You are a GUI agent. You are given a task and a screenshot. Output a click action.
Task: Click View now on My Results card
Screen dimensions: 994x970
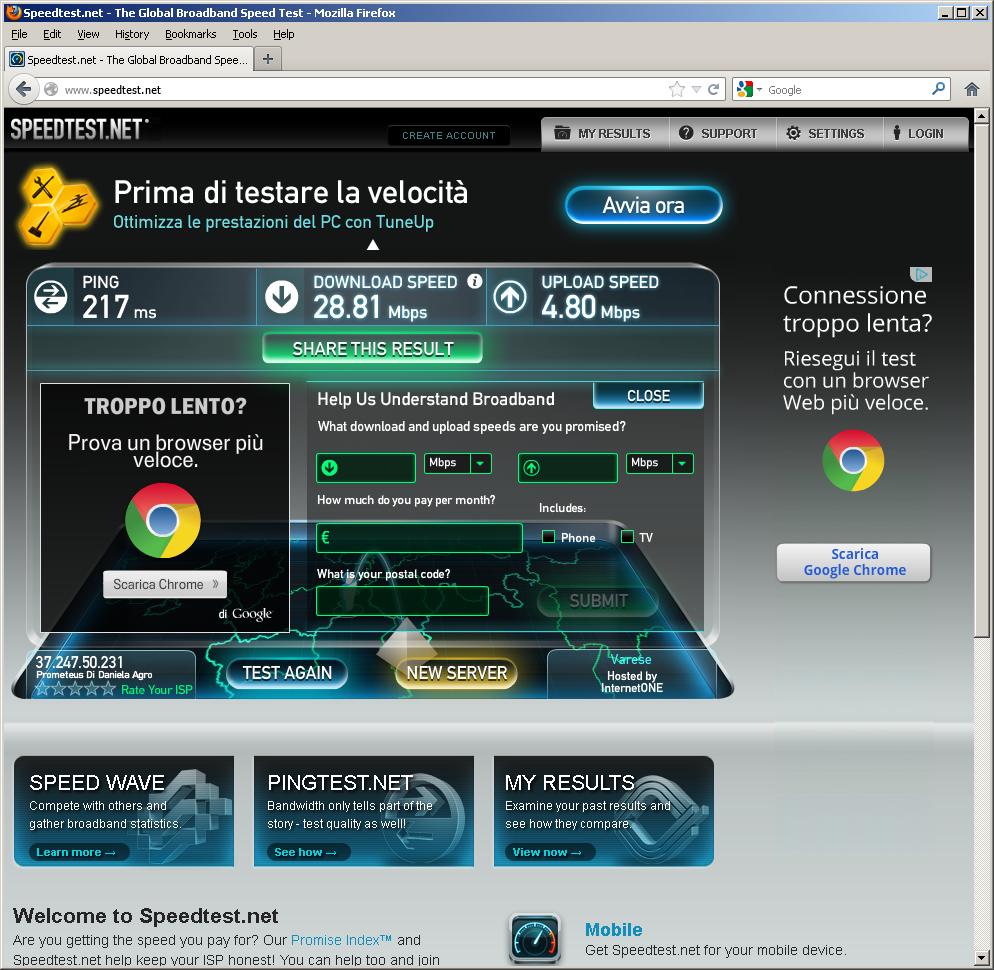[549, 852]
